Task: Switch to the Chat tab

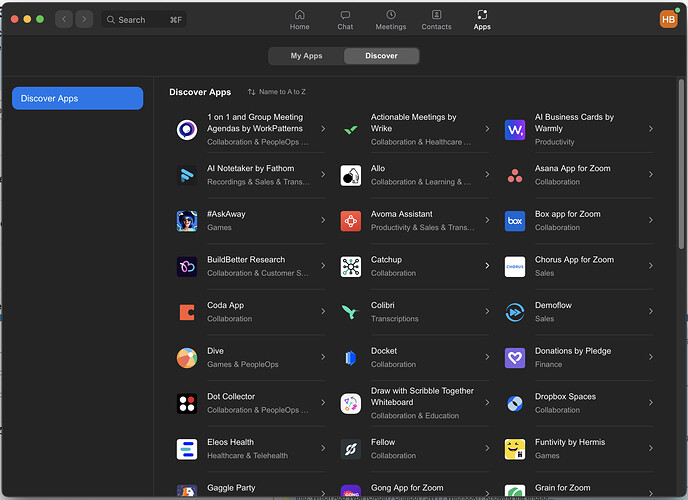Action: click(345, 20)
